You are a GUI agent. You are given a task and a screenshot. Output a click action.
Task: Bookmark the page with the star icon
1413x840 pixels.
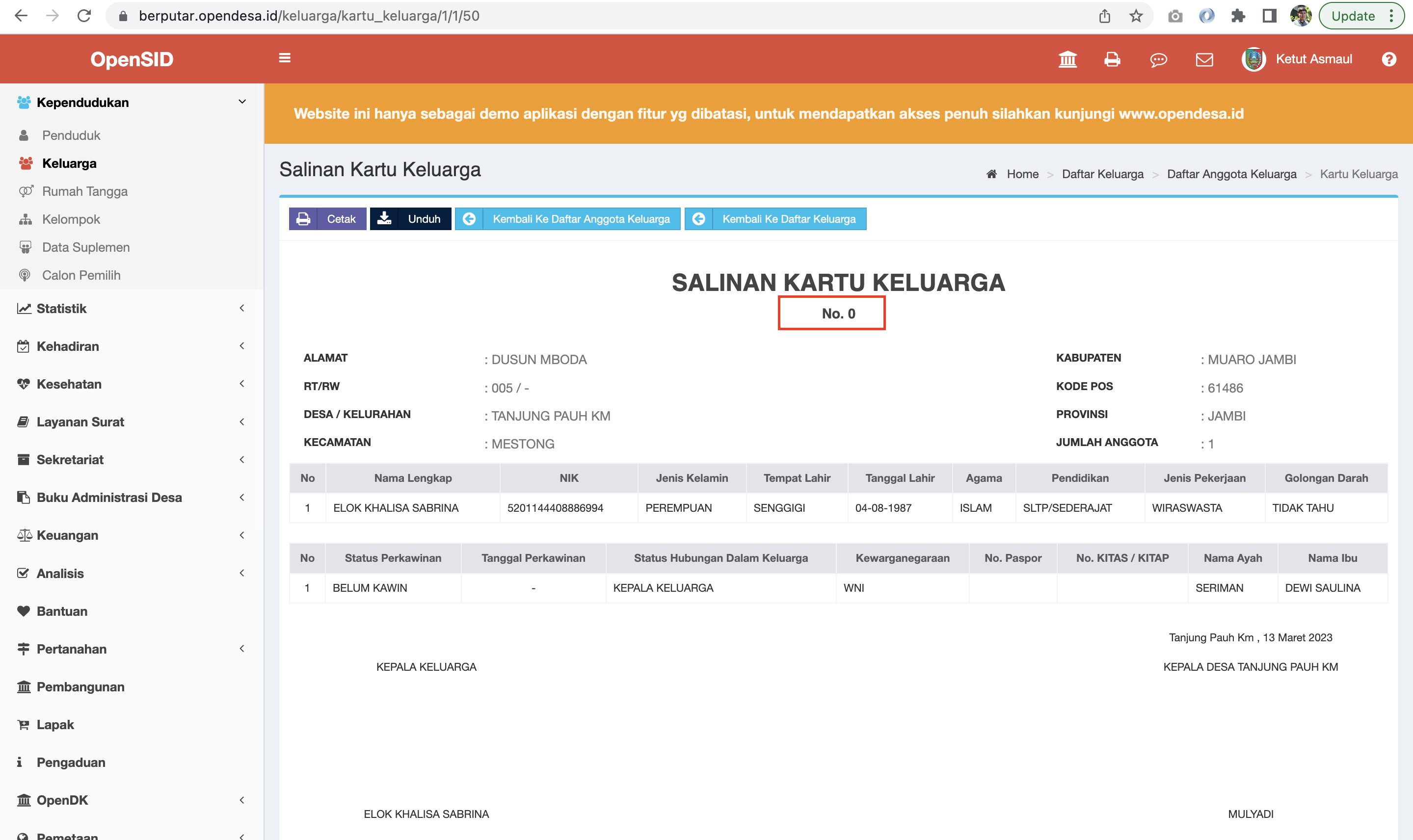coord(1136,15)
